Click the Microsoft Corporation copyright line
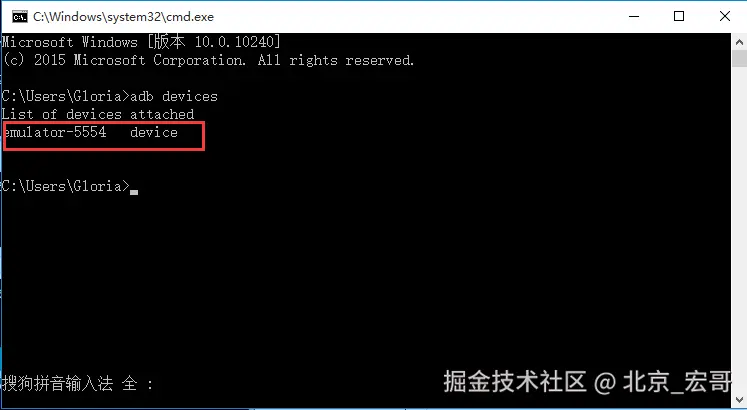 click(x=209, y=60)
